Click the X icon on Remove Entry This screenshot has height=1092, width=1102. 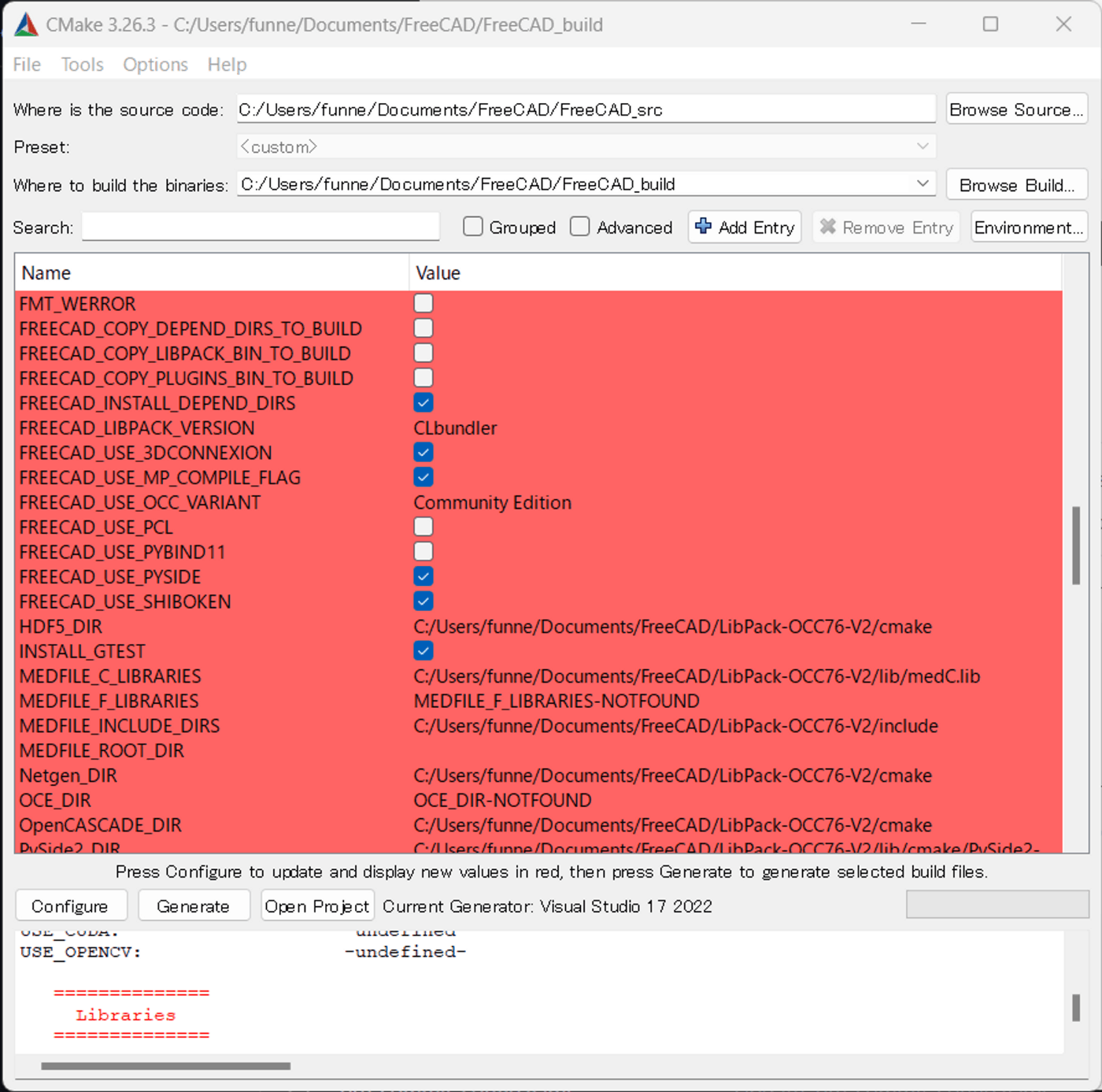point(827,227)
